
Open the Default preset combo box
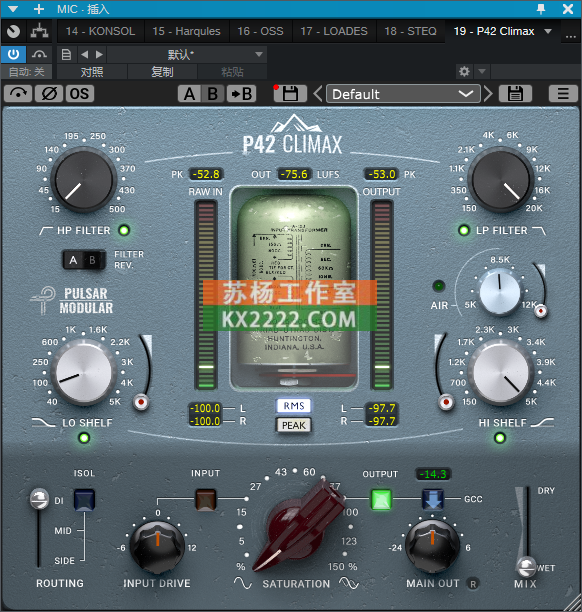click(x=403, y=94)
